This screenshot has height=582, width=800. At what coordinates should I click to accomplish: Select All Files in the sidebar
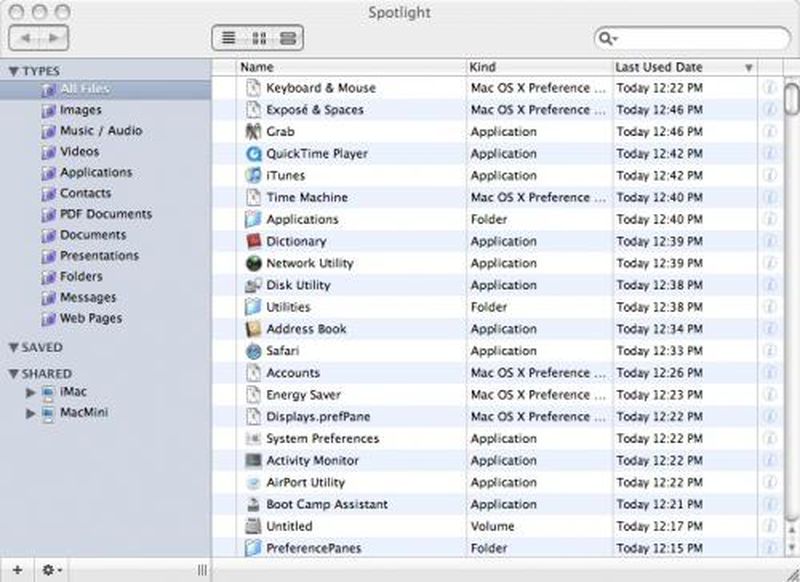pyautogui.click(x=105, y=89)
